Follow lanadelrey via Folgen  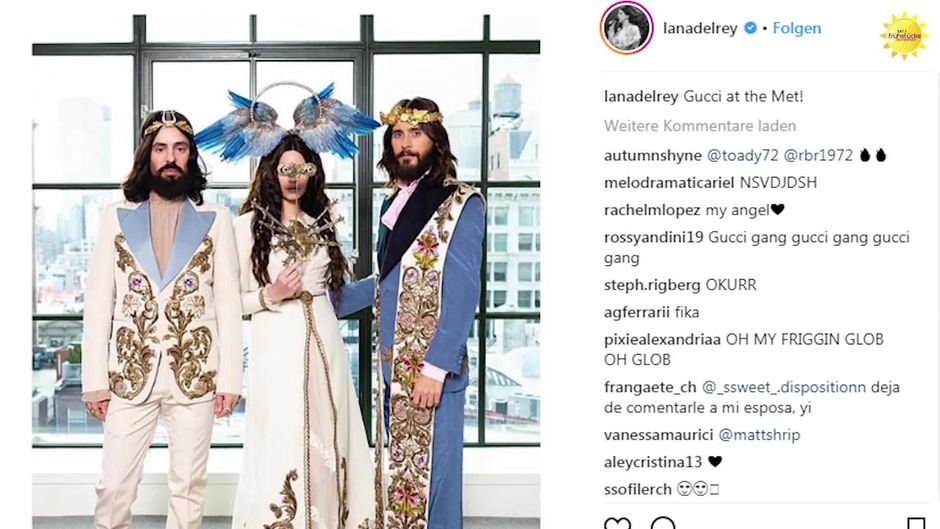[x=797, y=28]
